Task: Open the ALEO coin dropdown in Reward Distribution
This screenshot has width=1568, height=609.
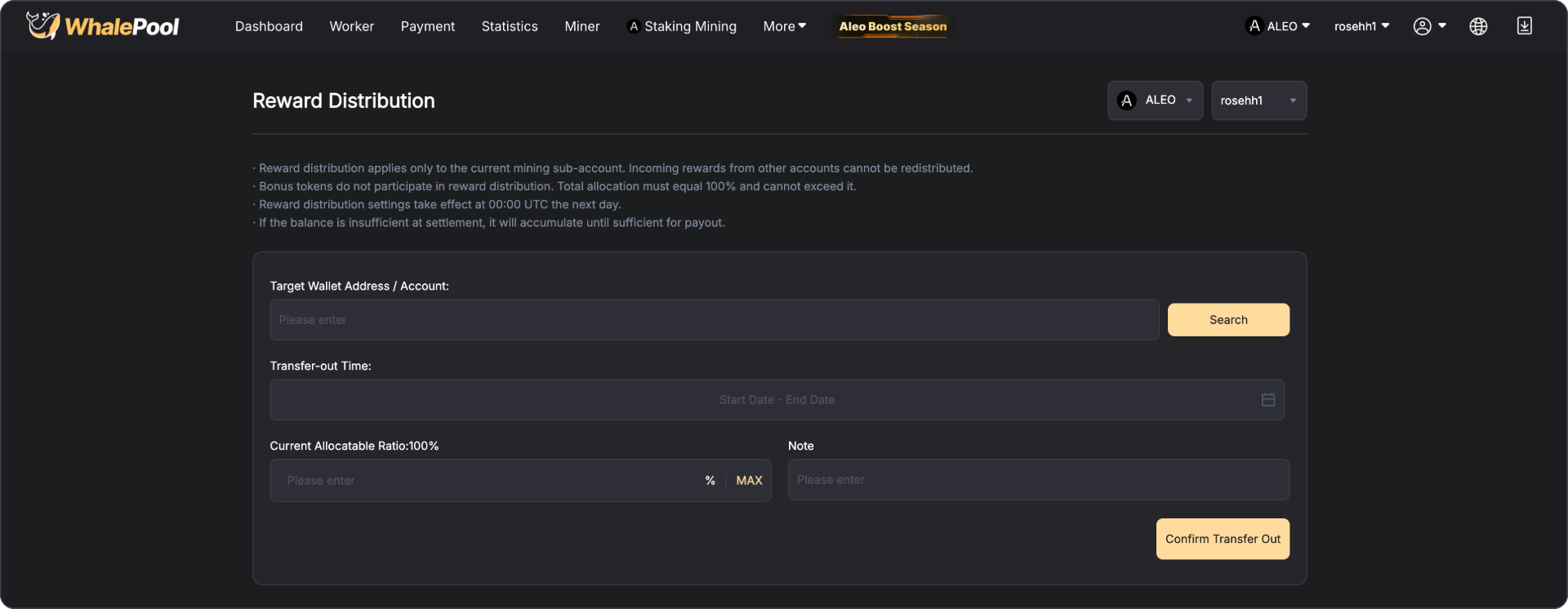Action: [x=1155, y=100]
